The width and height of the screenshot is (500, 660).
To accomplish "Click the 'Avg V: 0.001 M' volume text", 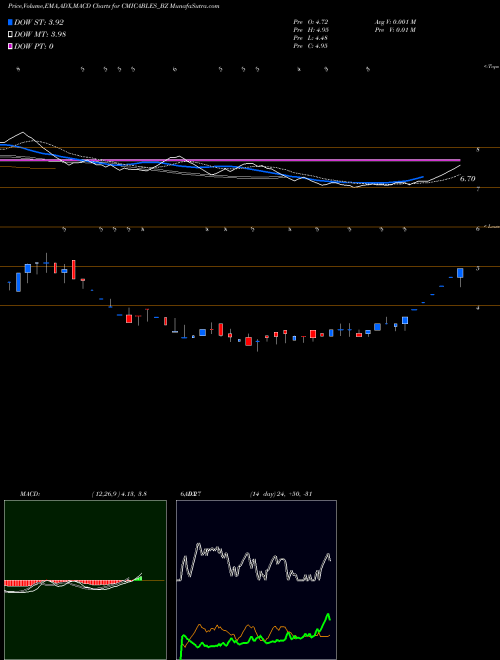I will coord(396,21).
